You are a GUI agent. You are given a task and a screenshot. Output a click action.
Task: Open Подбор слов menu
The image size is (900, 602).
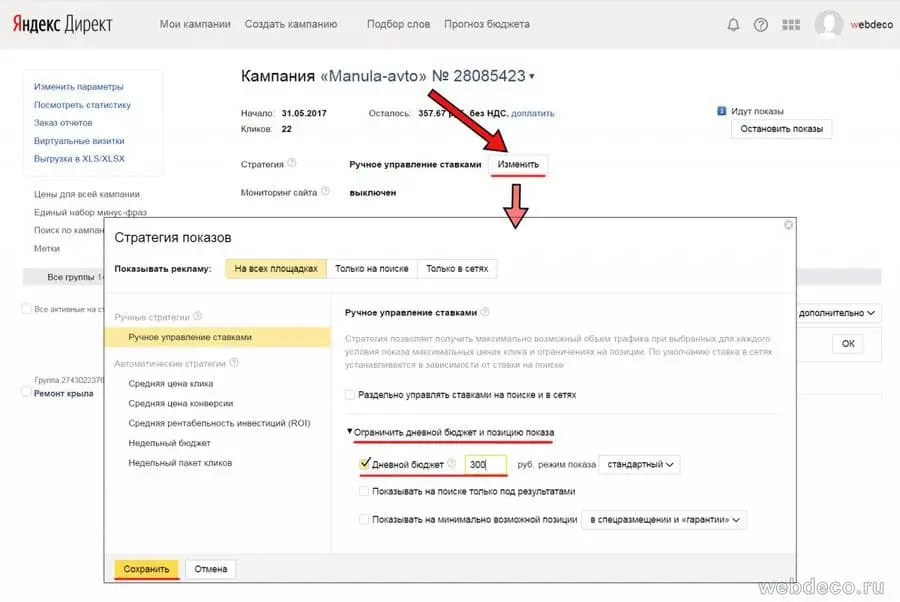point(398,24)
